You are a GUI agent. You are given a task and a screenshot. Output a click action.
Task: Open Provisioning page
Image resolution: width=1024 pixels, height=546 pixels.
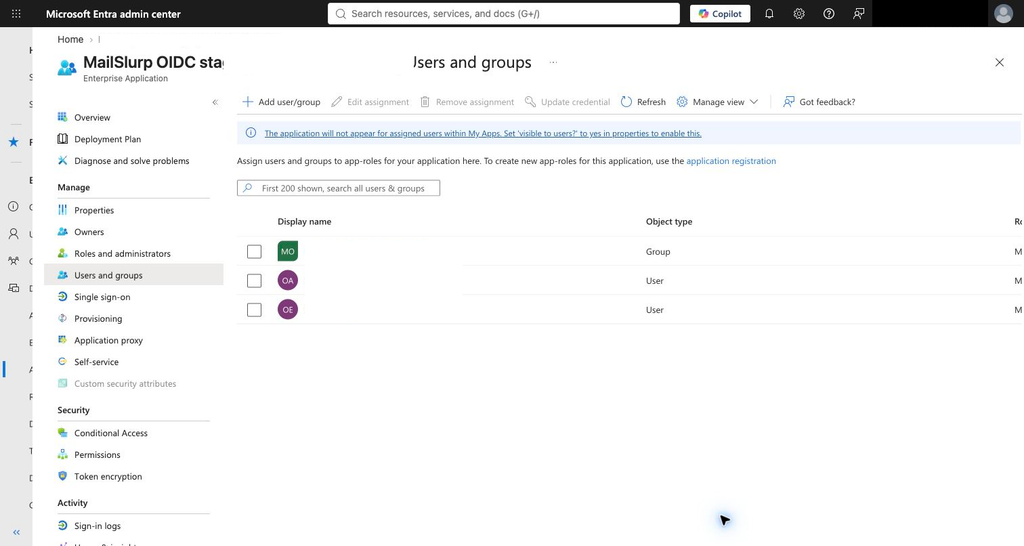click(x=98, y=319)
